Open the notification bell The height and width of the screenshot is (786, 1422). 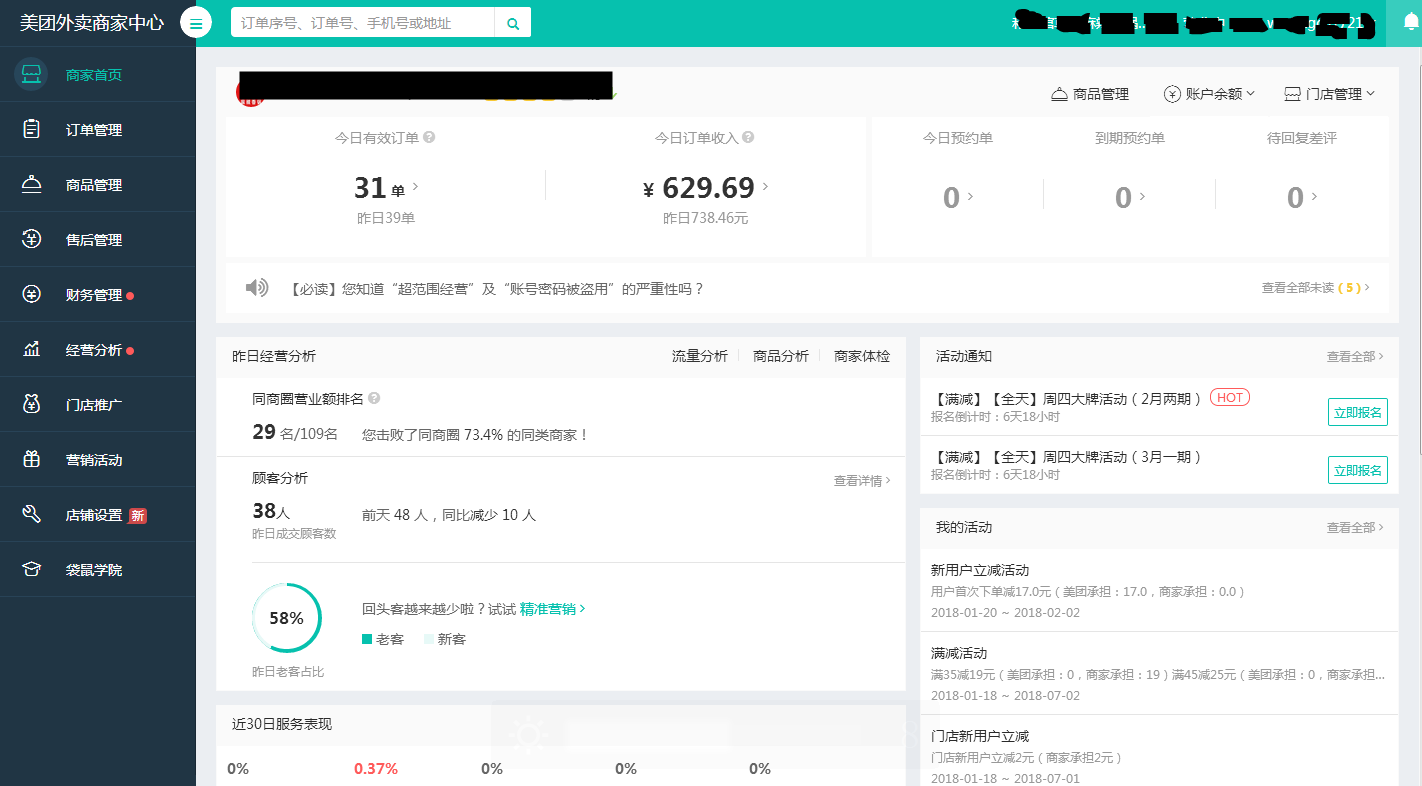pos(1412,23)
